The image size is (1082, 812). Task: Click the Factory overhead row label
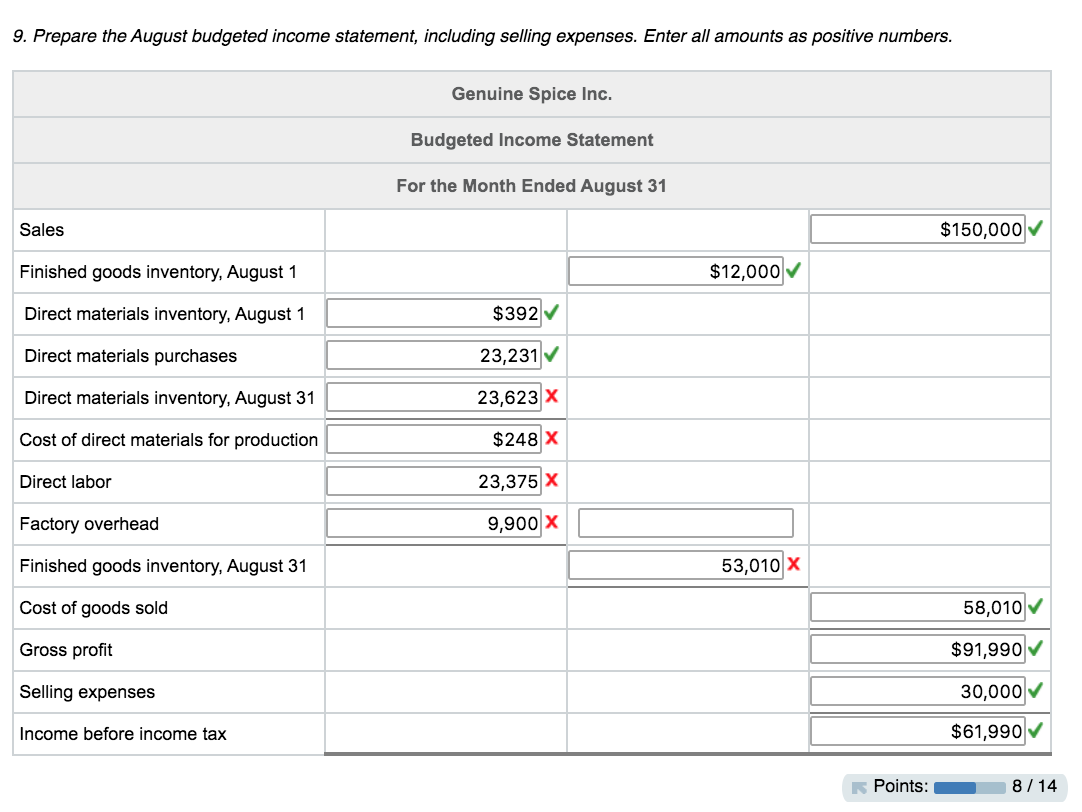coord(89,524)
